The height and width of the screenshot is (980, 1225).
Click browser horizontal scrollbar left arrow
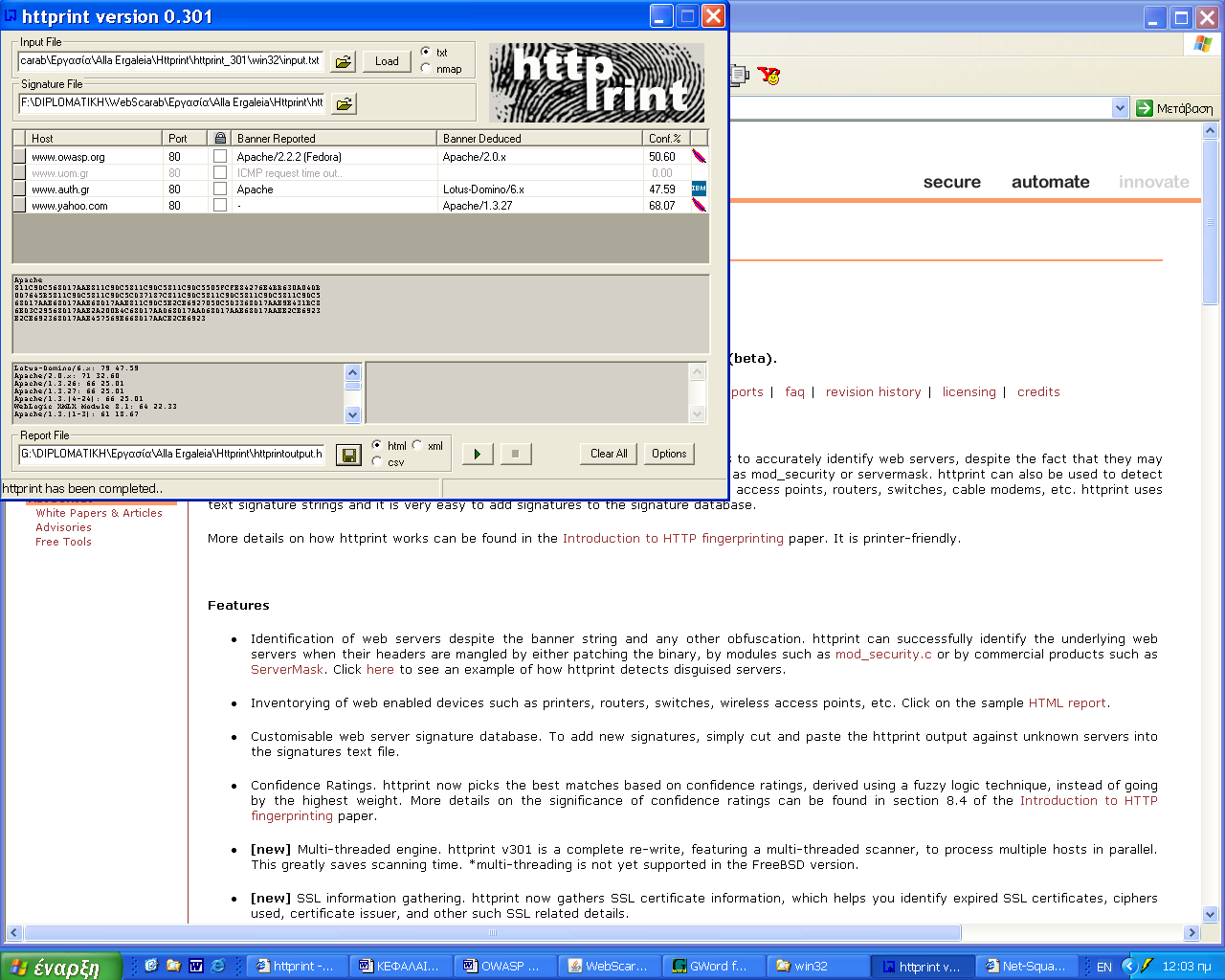pos(14,932)
